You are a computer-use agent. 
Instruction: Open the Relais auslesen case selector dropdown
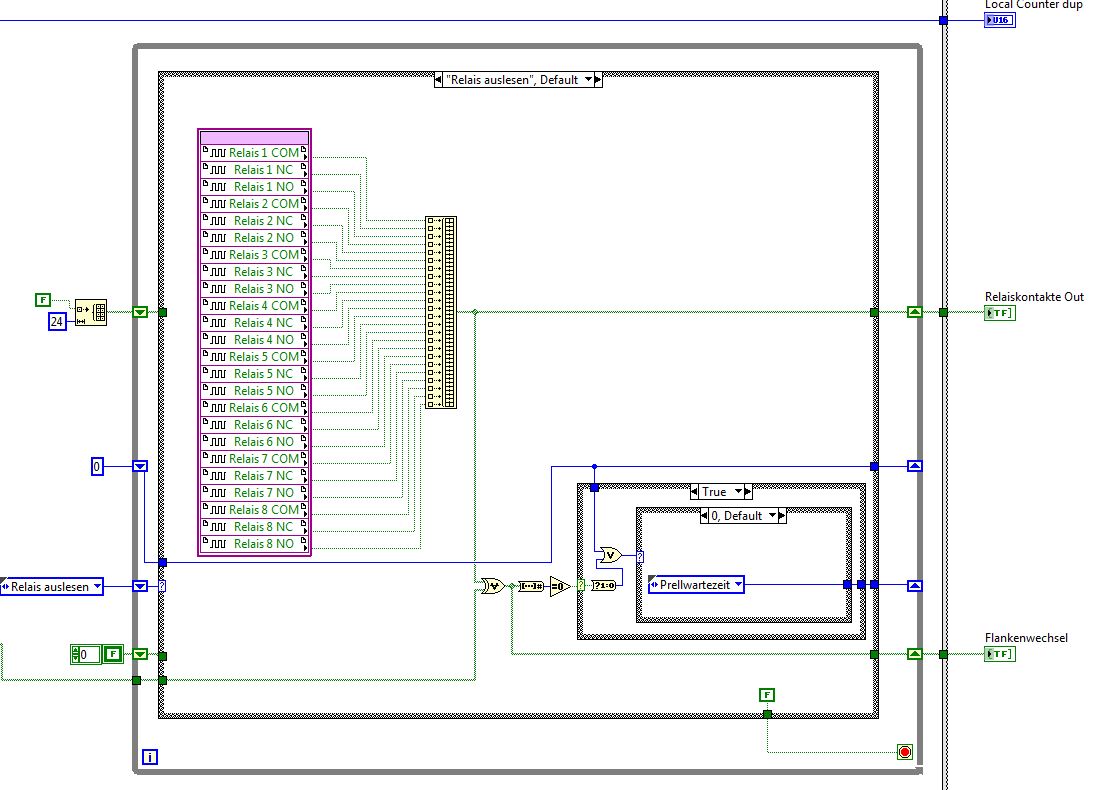click(588, 79)
